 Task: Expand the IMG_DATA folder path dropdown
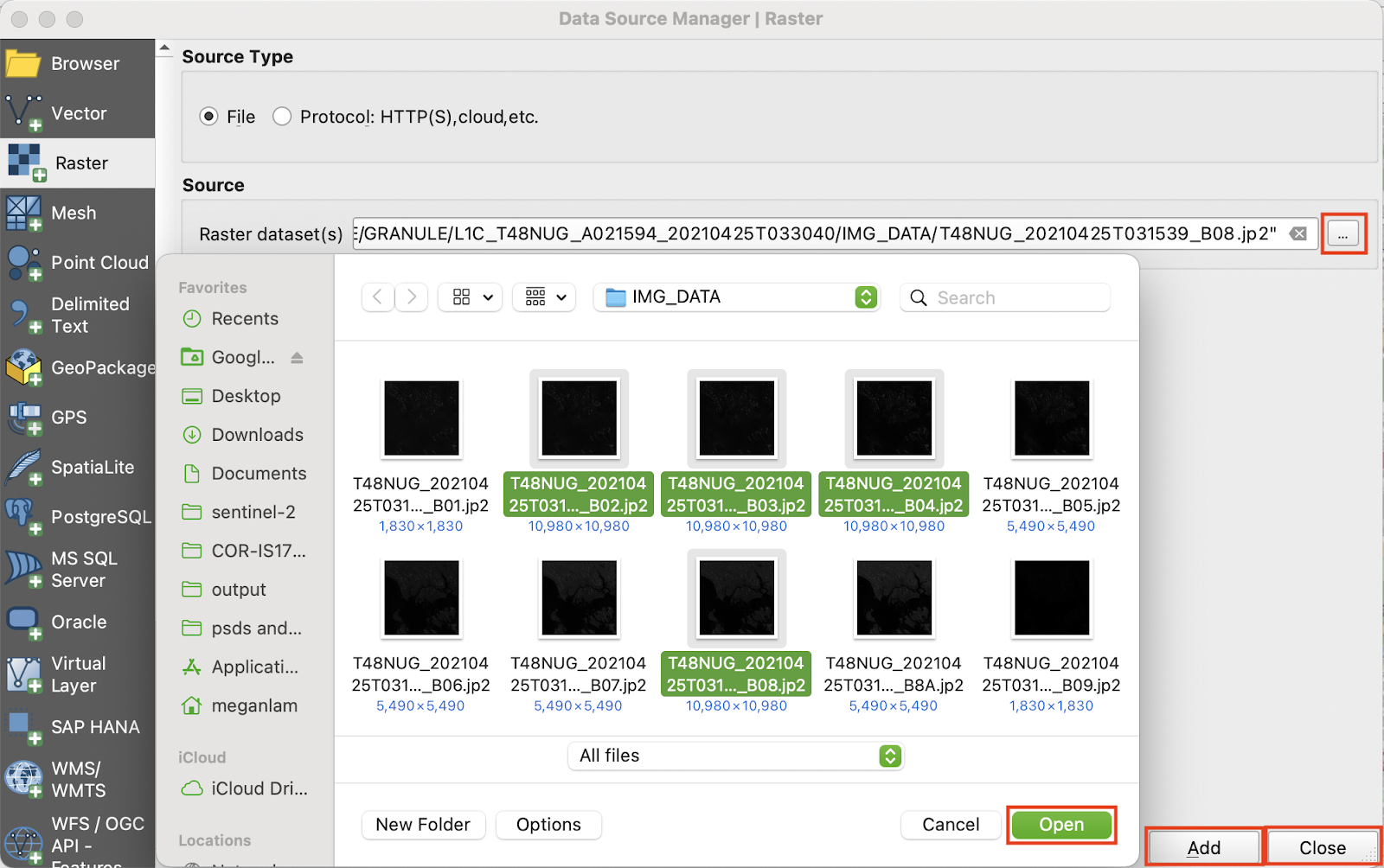[x=865, y=297]
